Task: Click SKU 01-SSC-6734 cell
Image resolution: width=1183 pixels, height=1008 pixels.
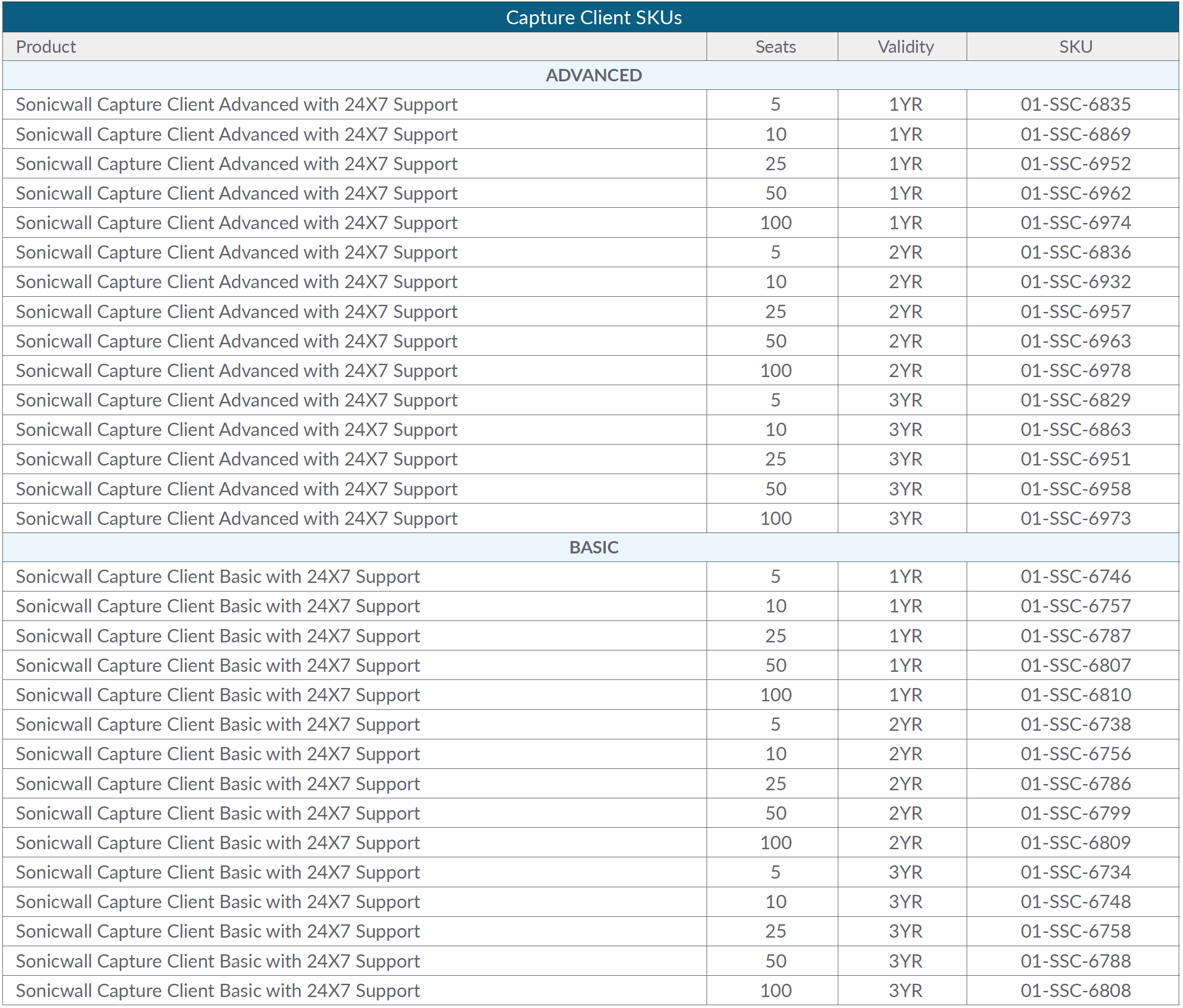Action: (x=1075, y=872)
